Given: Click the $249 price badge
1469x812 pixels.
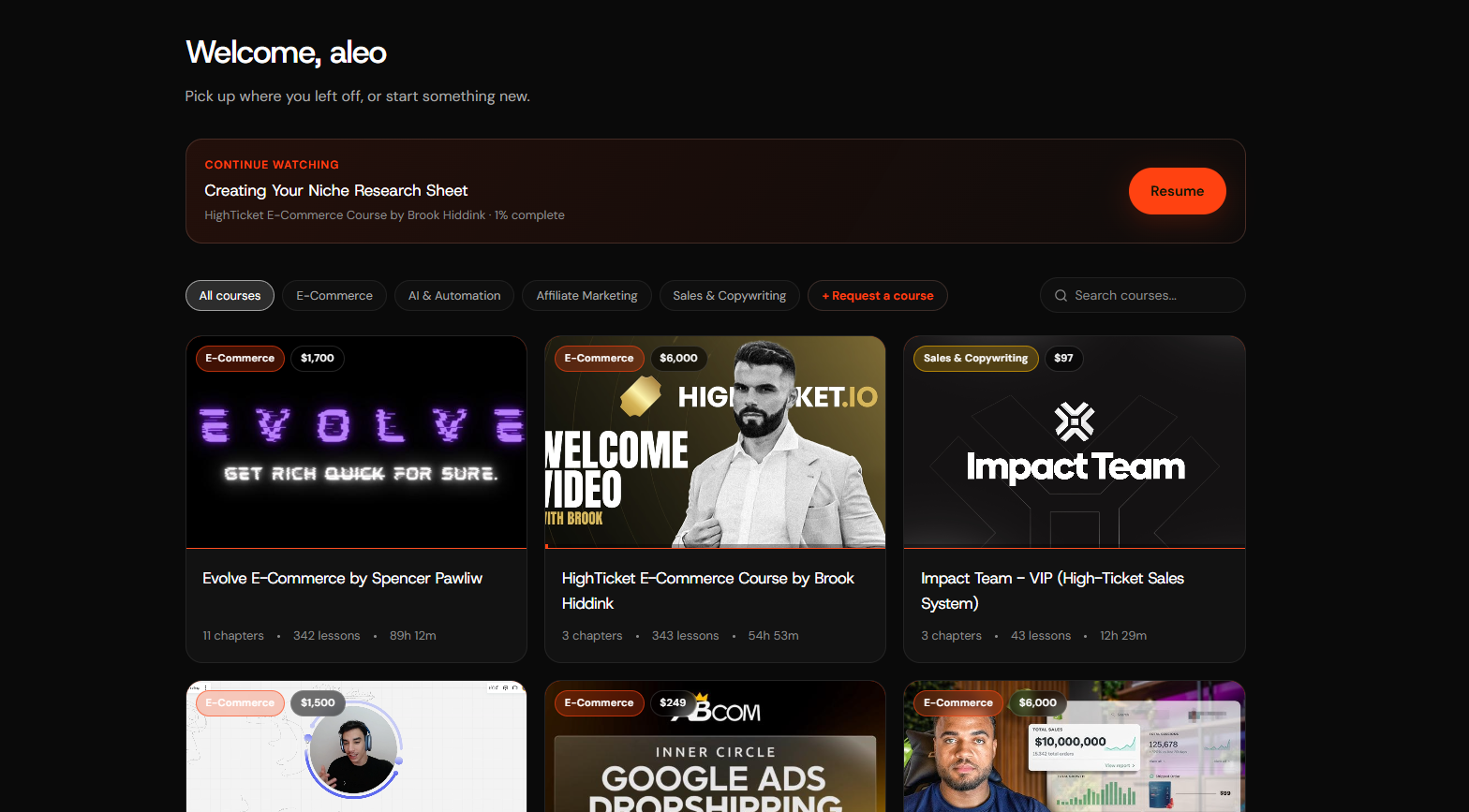Looking at the screenshot, I should [x=673, y=703].
